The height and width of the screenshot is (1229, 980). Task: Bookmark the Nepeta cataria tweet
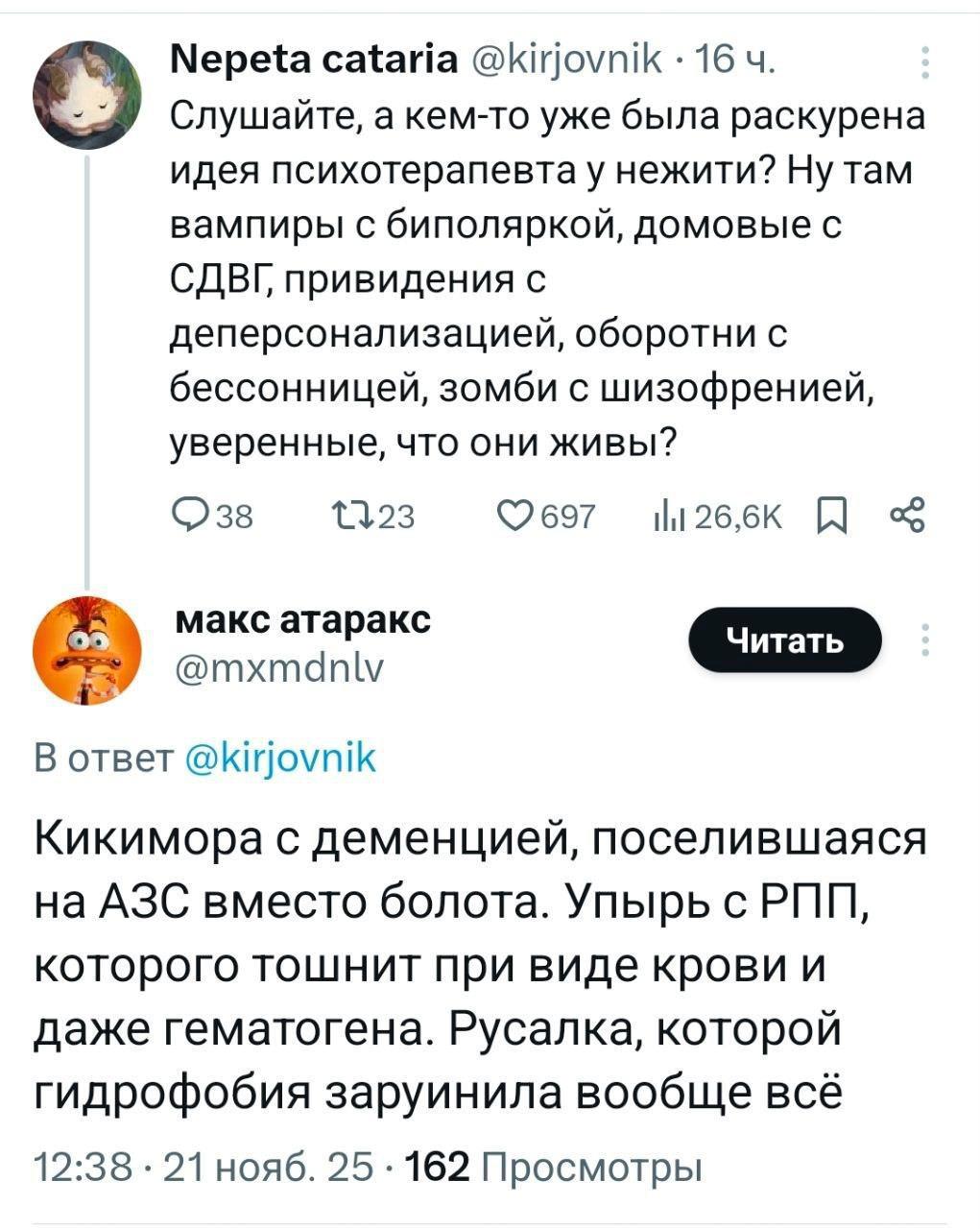coord(826,517)
